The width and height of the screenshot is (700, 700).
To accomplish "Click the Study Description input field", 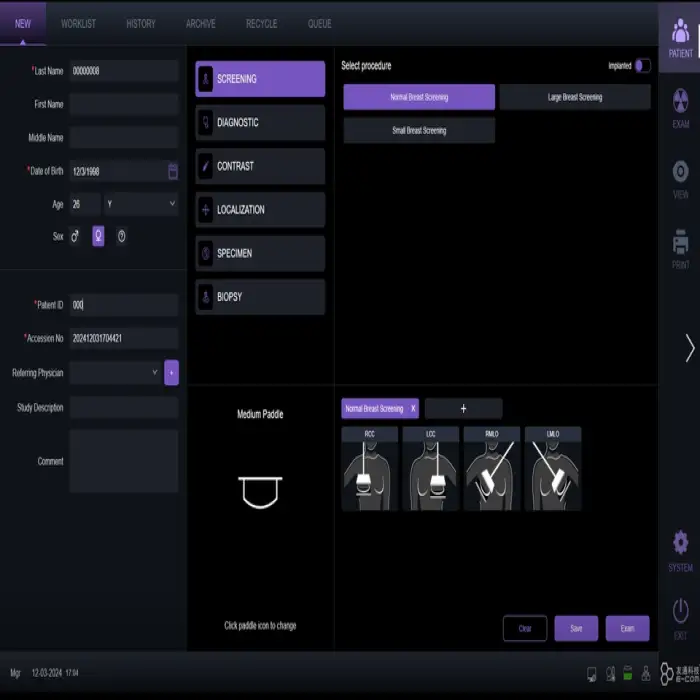I will [x=124, y=408].
